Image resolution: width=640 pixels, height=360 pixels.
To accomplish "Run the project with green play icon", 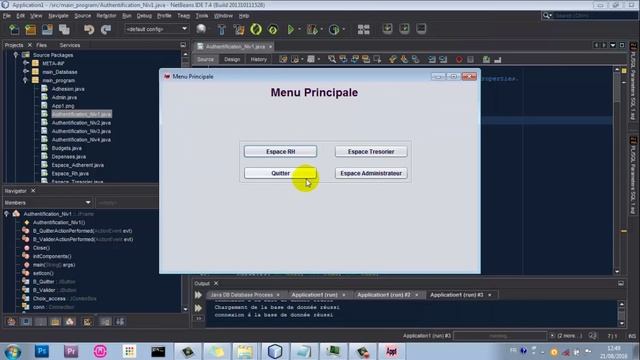I will (x=291, y=29).
